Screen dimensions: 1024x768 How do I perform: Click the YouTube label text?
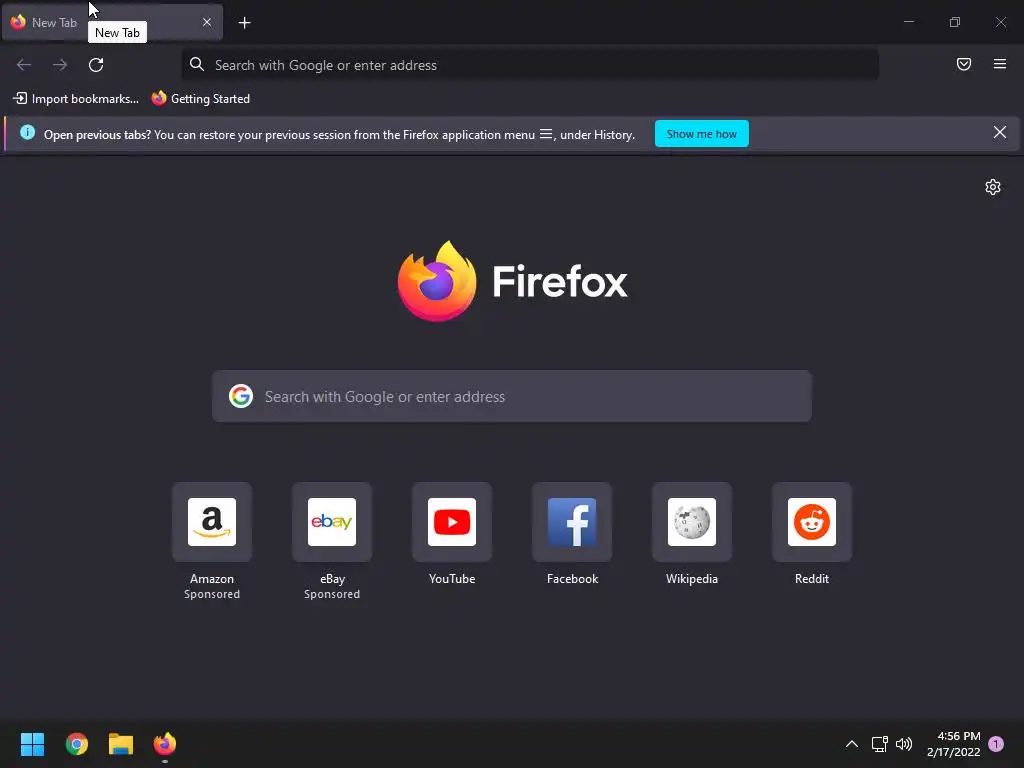point(452,579)
